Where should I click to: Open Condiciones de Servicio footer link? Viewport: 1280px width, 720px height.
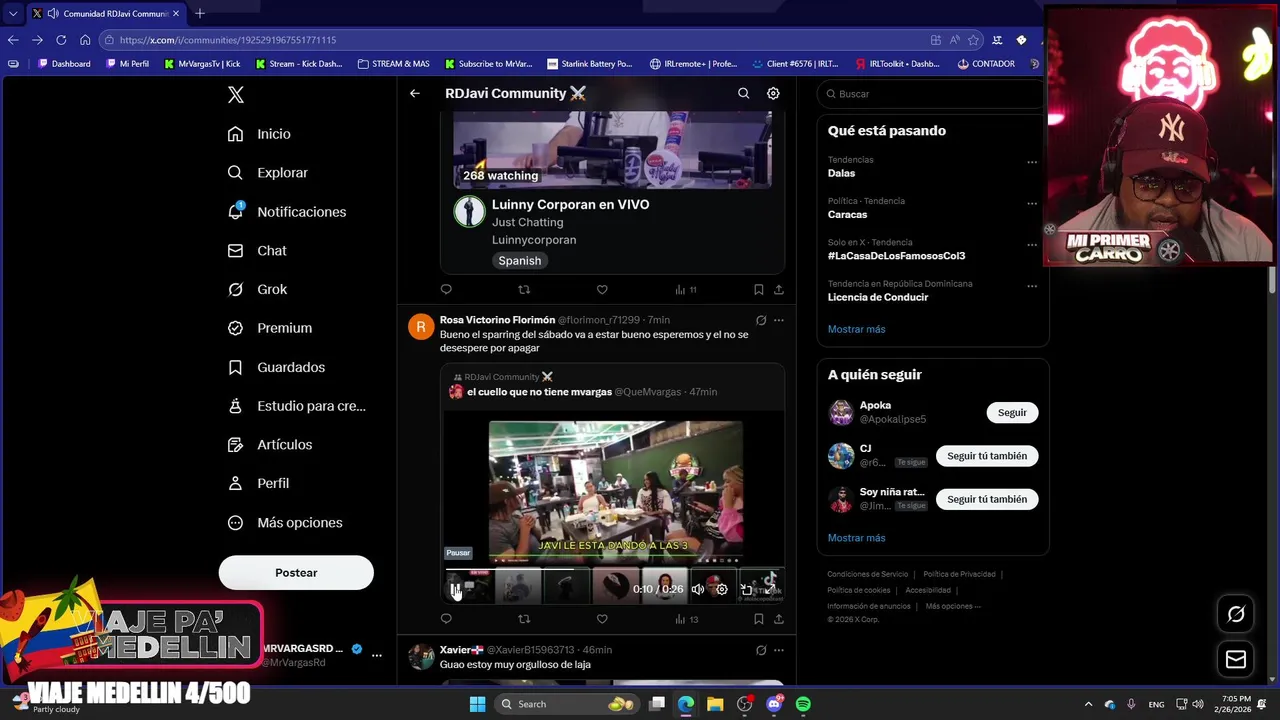coord(867,574)
